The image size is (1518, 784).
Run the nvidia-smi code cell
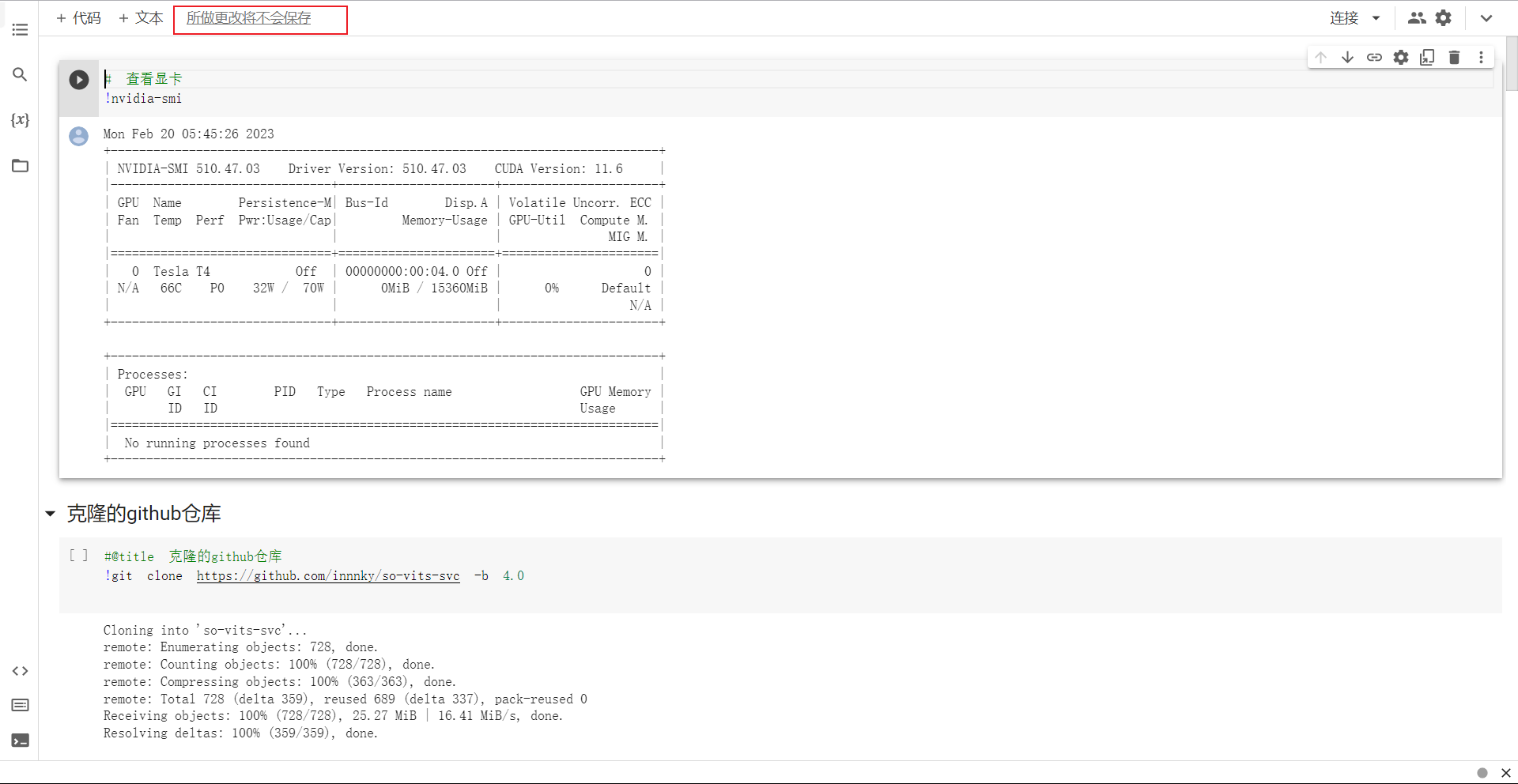[79, 80]
